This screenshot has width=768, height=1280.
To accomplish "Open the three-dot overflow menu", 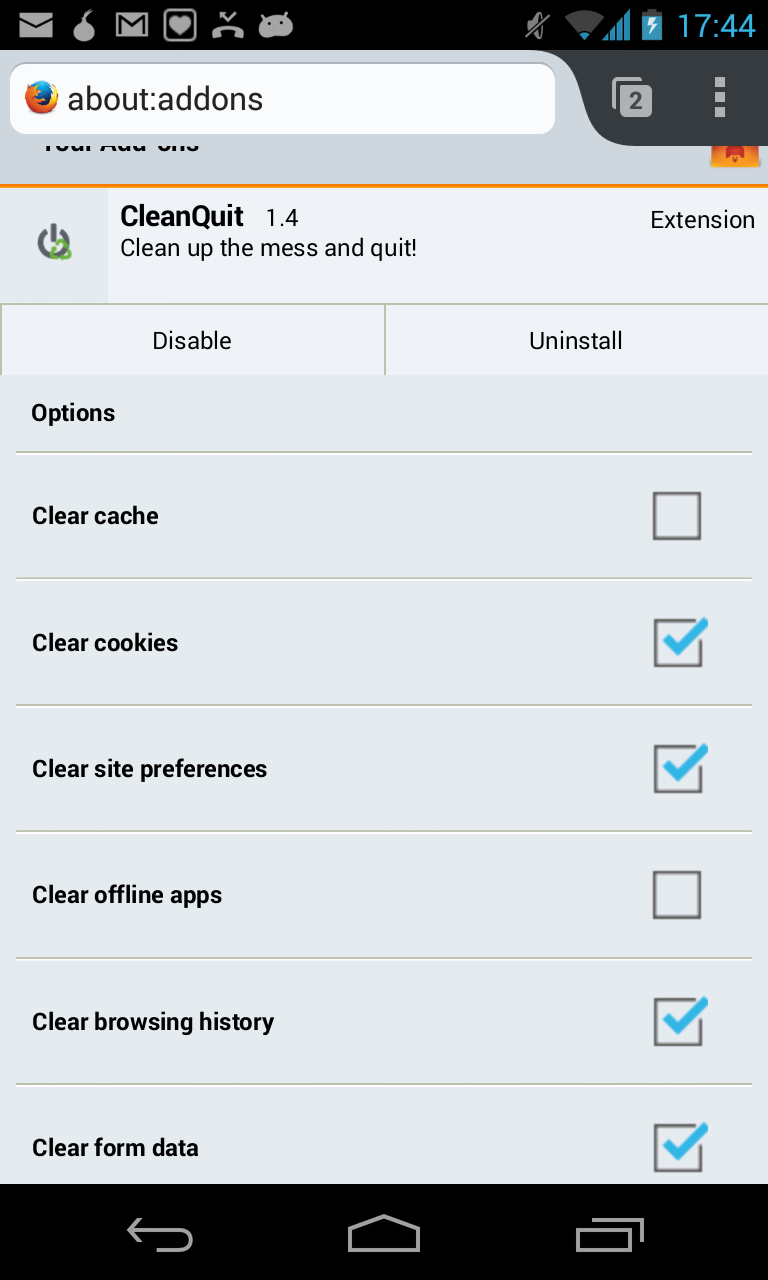I will (x=720, y=98).
